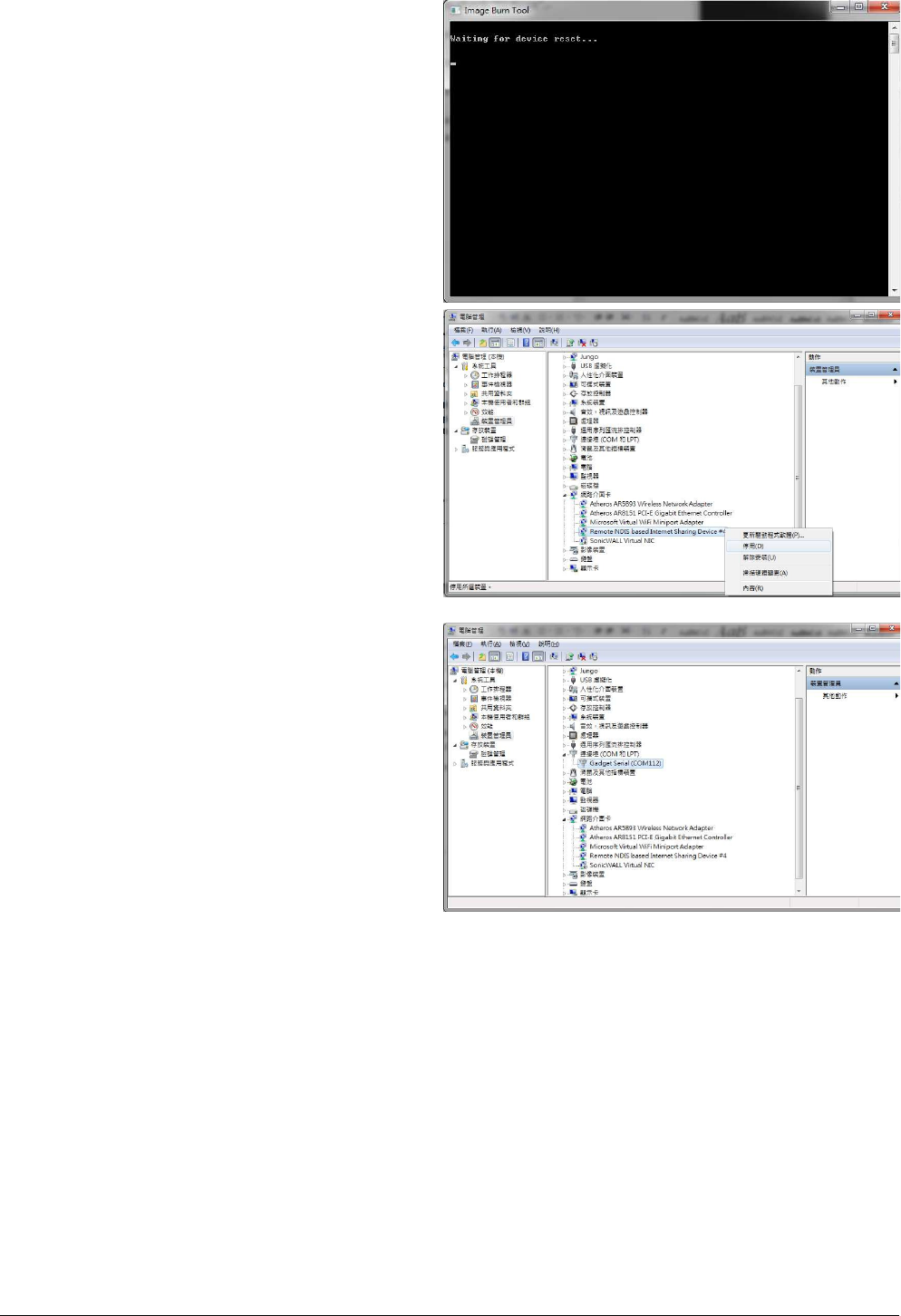Collapse 連接埠 (COM 和 LPT) ports in Gadget Serial window

565,754
